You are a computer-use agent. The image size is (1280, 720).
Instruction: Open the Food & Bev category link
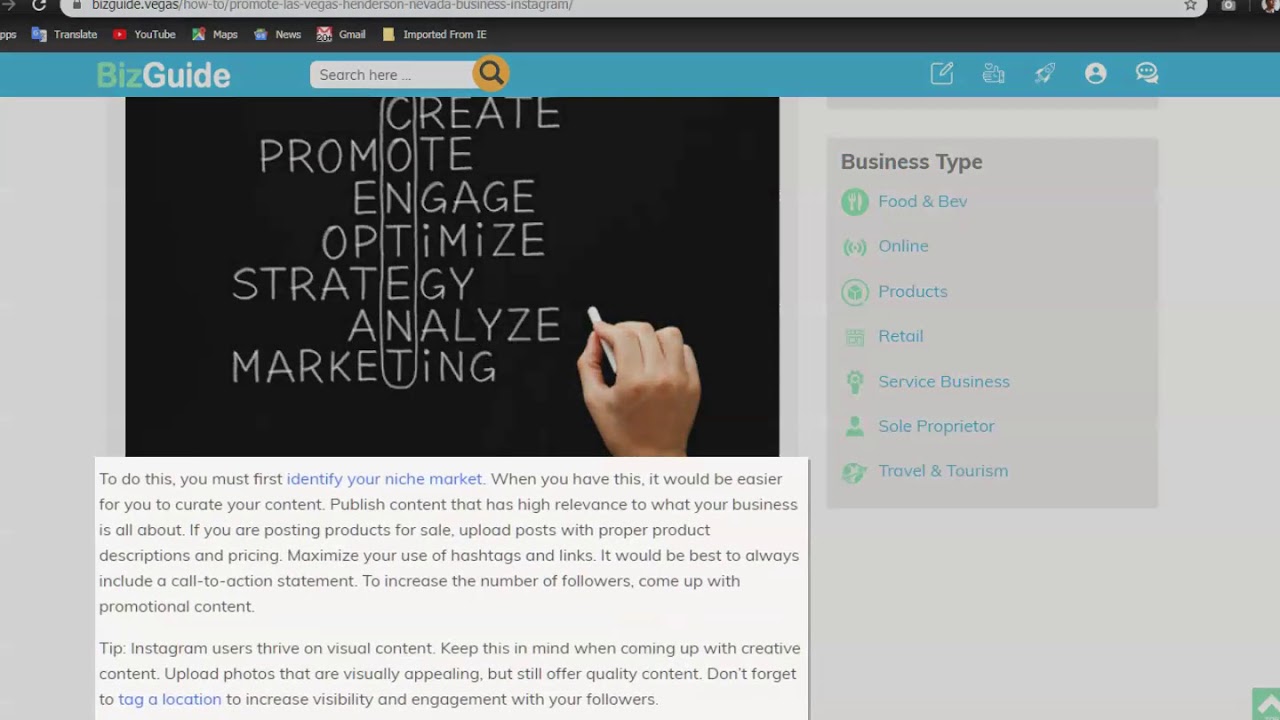922,201
